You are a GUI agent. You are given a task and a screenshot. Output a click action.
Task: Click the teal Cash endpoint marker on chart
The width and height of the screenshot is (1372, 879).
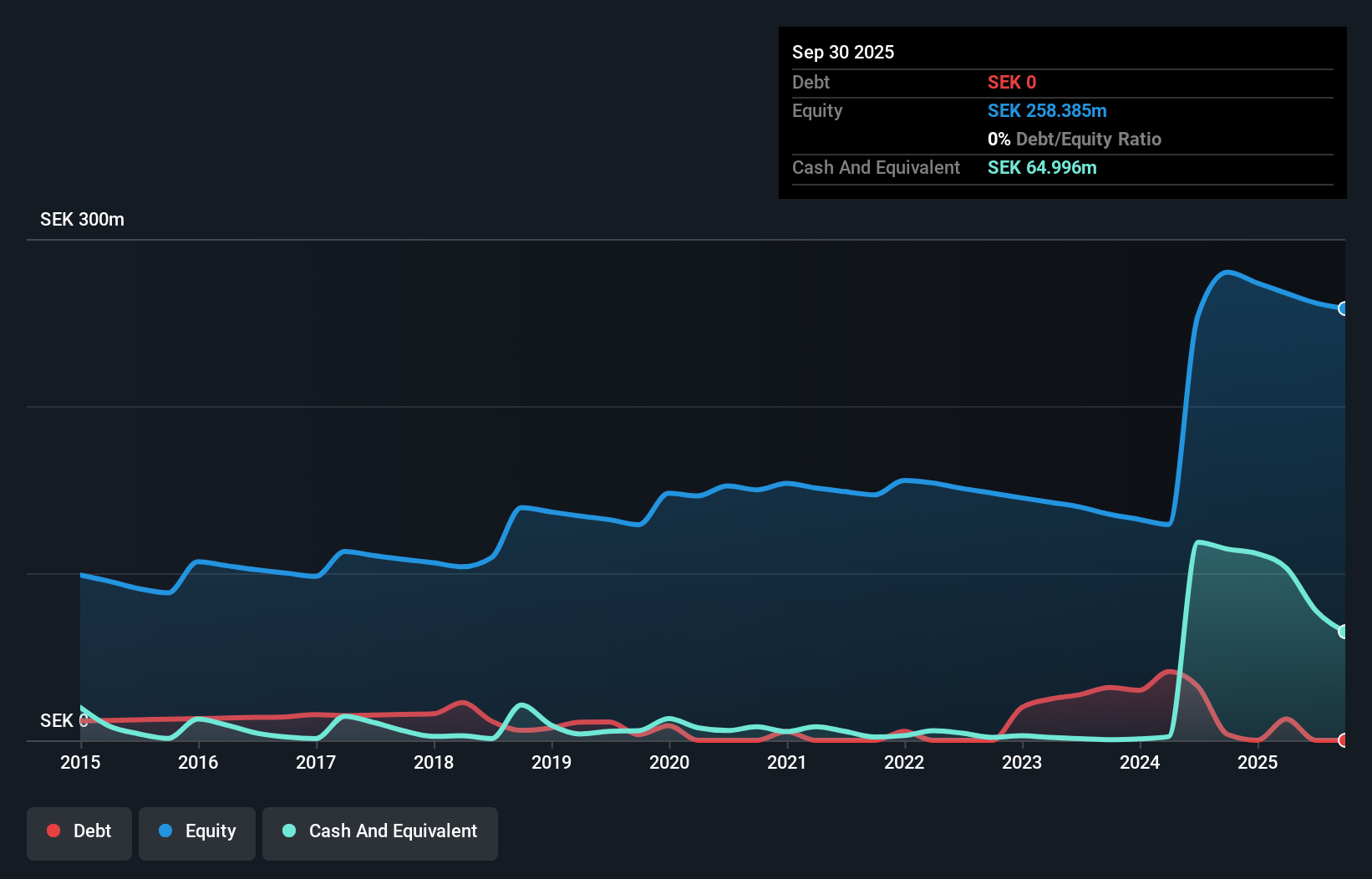pyautogui.click(x=1343, y=630)
